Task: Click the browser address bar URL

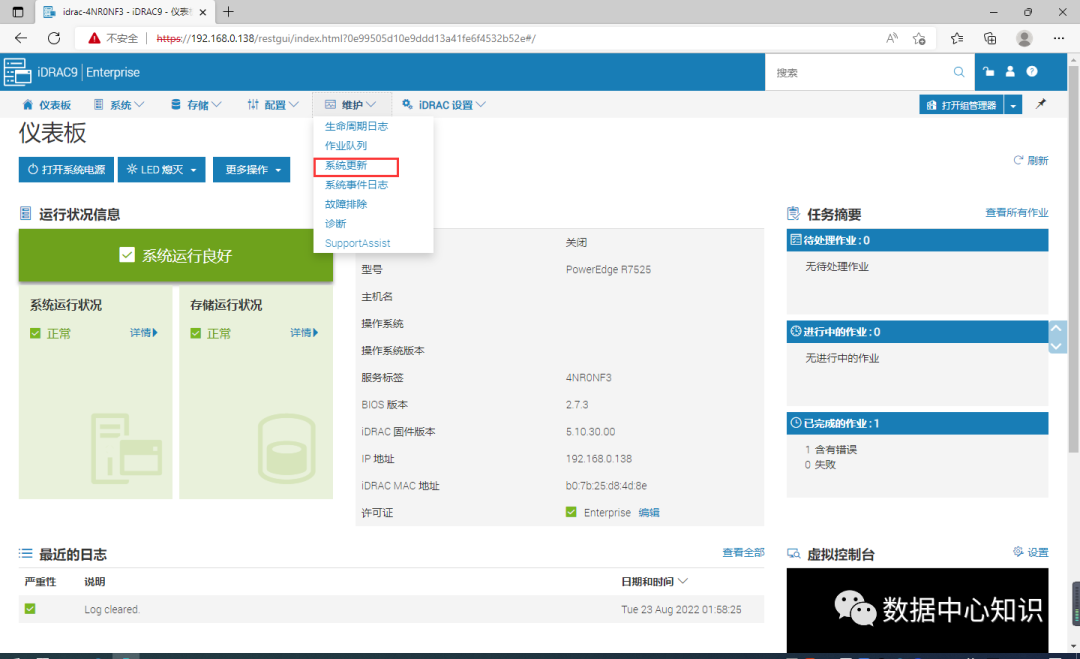Action: pyautogui.click(x=346, y=38)
